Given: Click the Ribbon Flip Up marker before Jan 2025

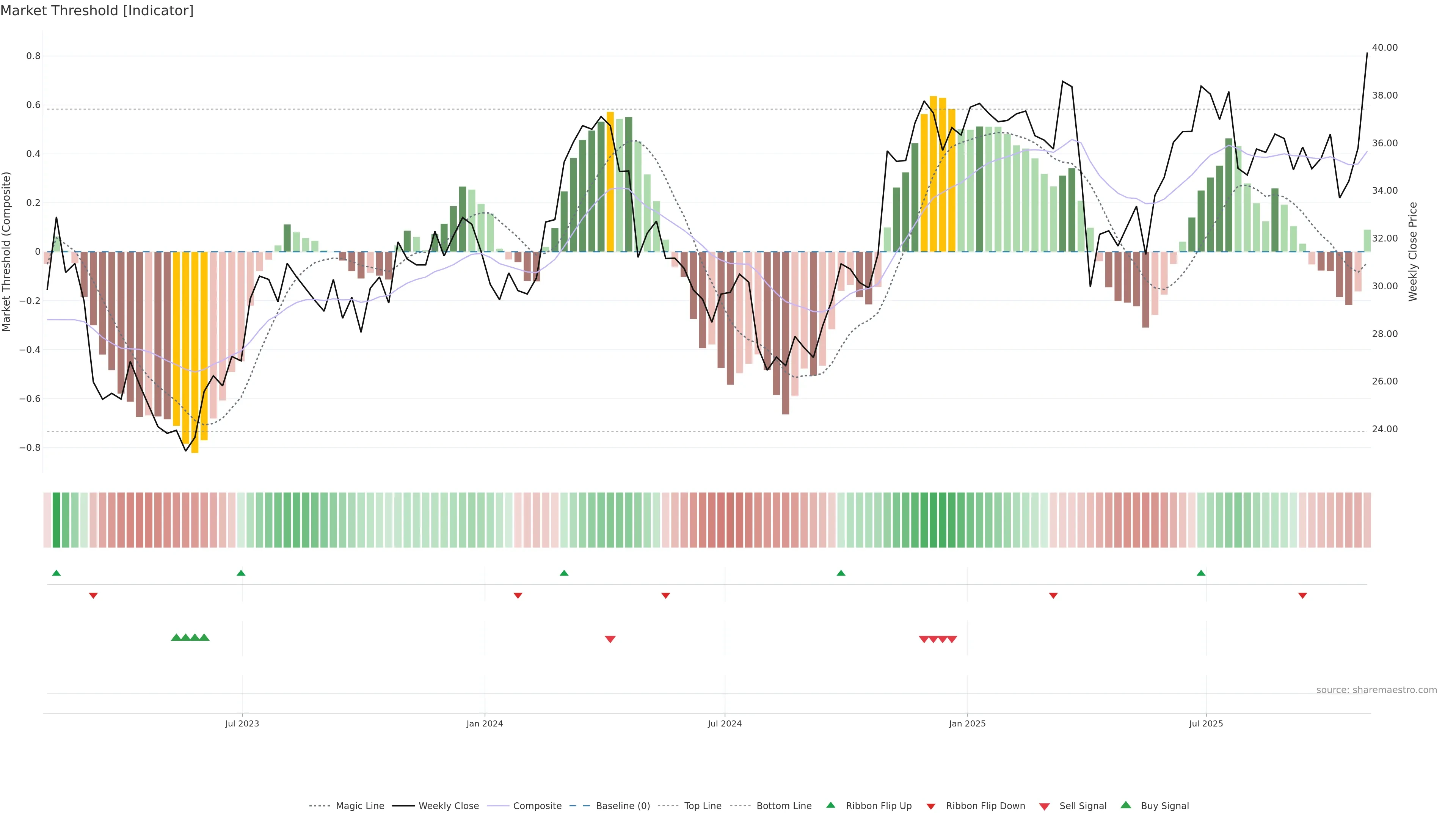Looking at the screenshot, I should pyautogui.click(x=841, y=573).
